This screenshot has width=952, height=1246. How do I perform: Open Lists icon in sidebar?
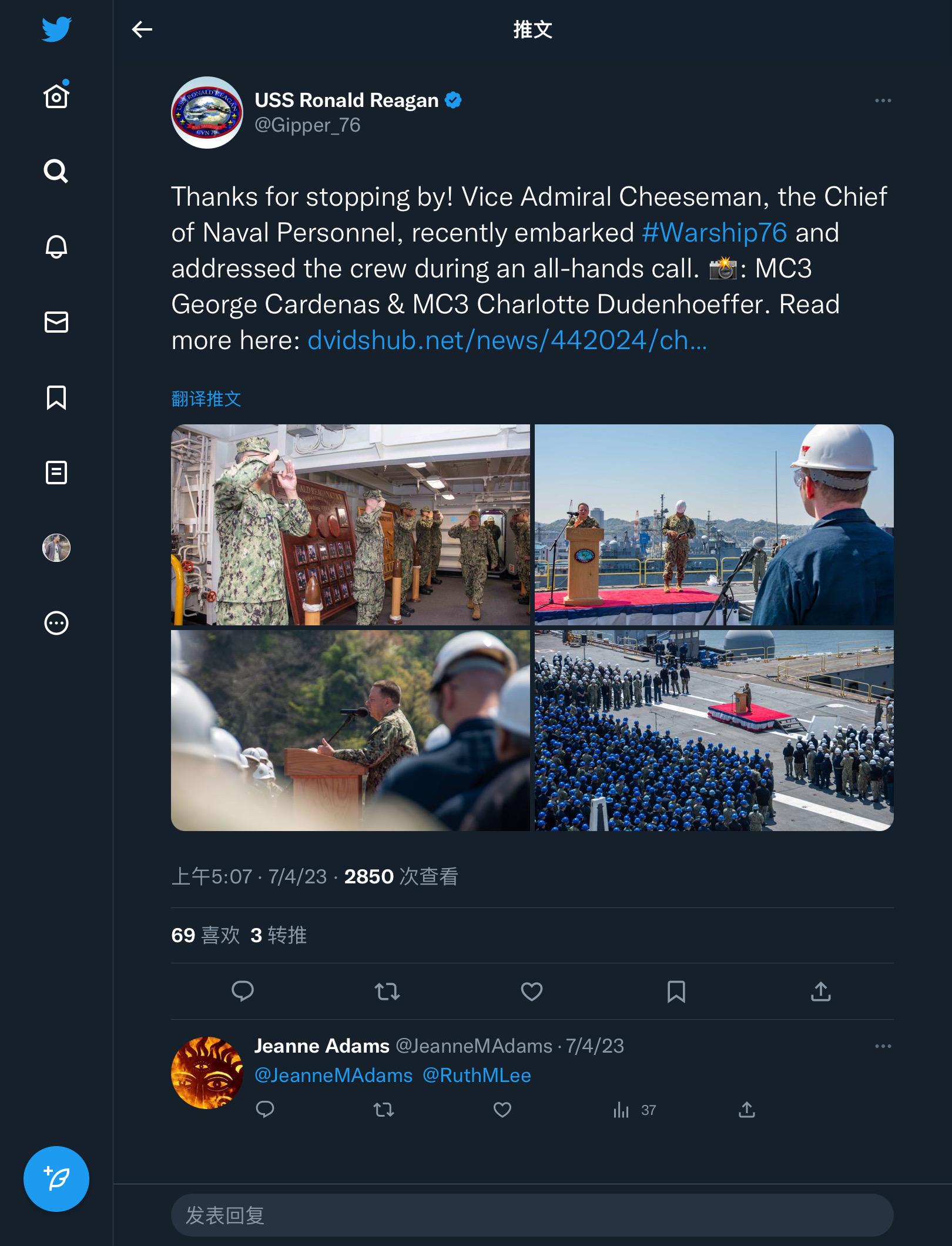[56, 473]
